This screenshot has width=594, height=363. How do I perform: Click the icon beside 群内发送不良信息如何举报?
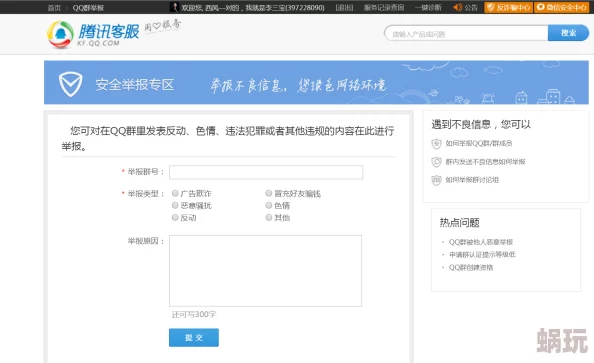[436, 162]
